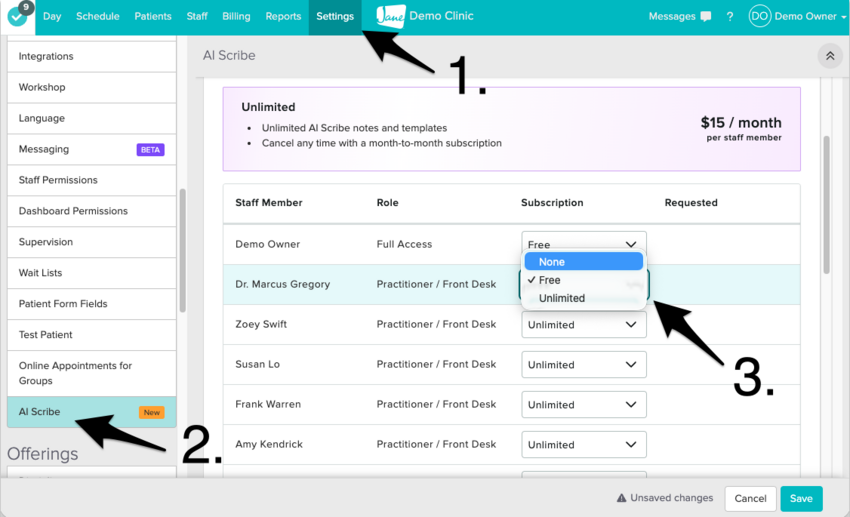Switch to the Schedule tab
The width and height of the screenshot is (850, 517).
pyautogui.click(x=98, y=17)
